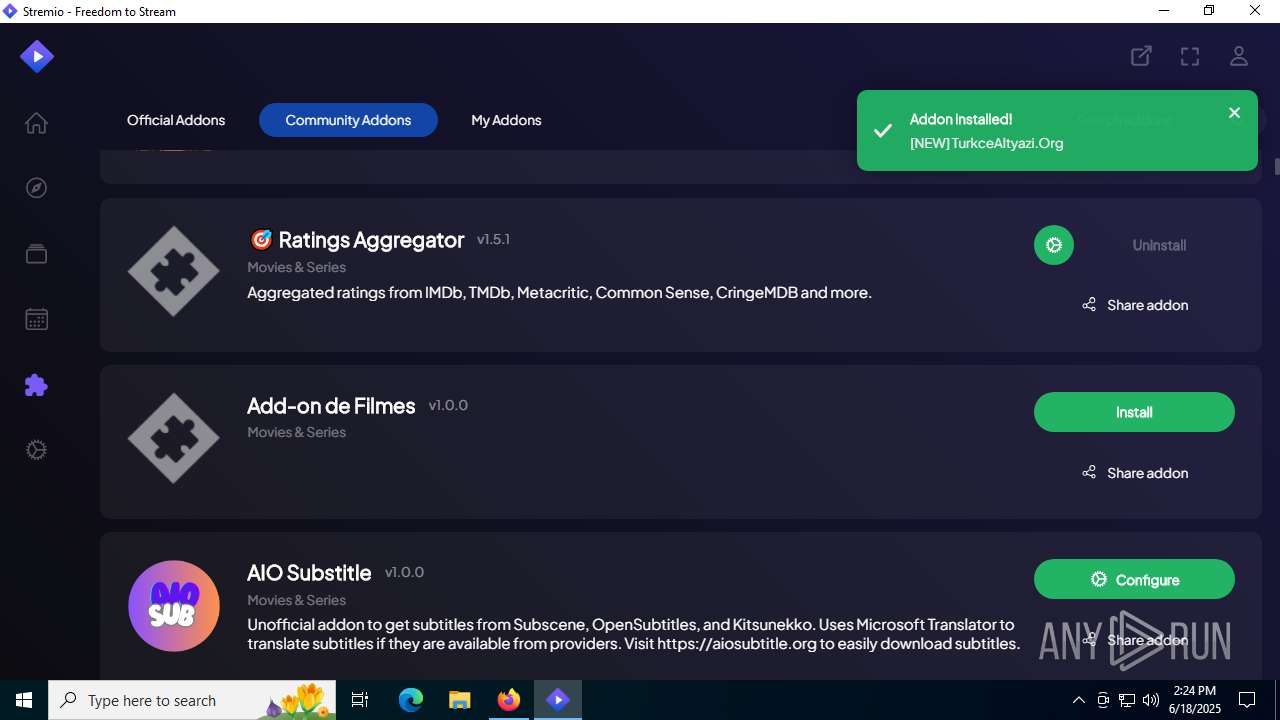The image size is (1280, 720).
Task: Switch to Community Addons tab
Action: (x=348, y=120)
